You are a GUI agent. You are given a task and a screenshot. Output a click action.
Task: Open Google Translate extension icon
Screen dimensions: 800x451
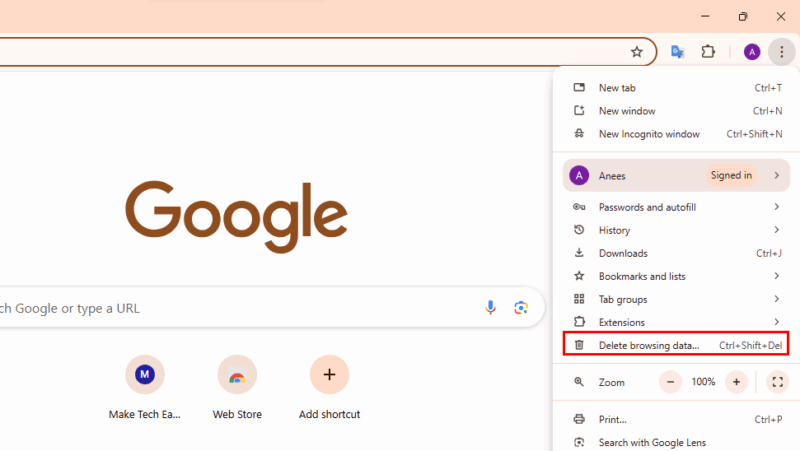pyautogui.click(x=677, y=52)
